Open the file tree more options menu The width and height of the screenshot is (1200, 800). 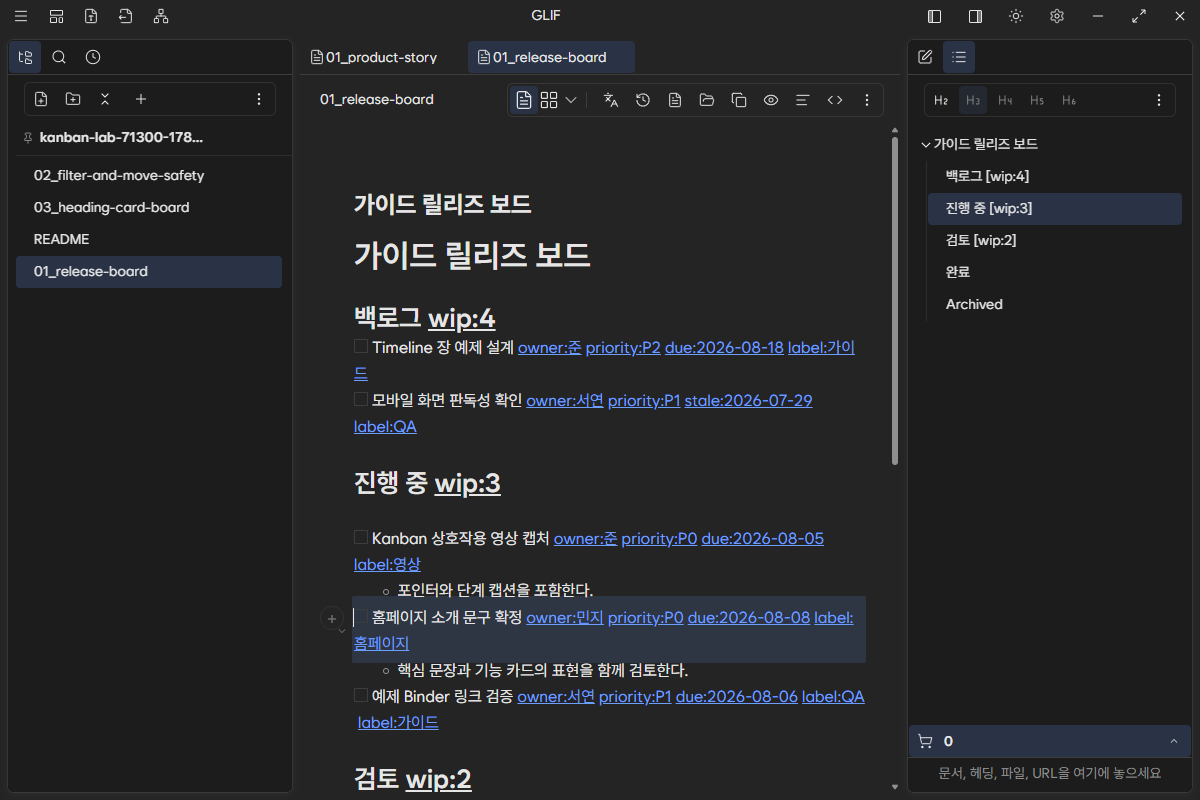pos(259,99)
